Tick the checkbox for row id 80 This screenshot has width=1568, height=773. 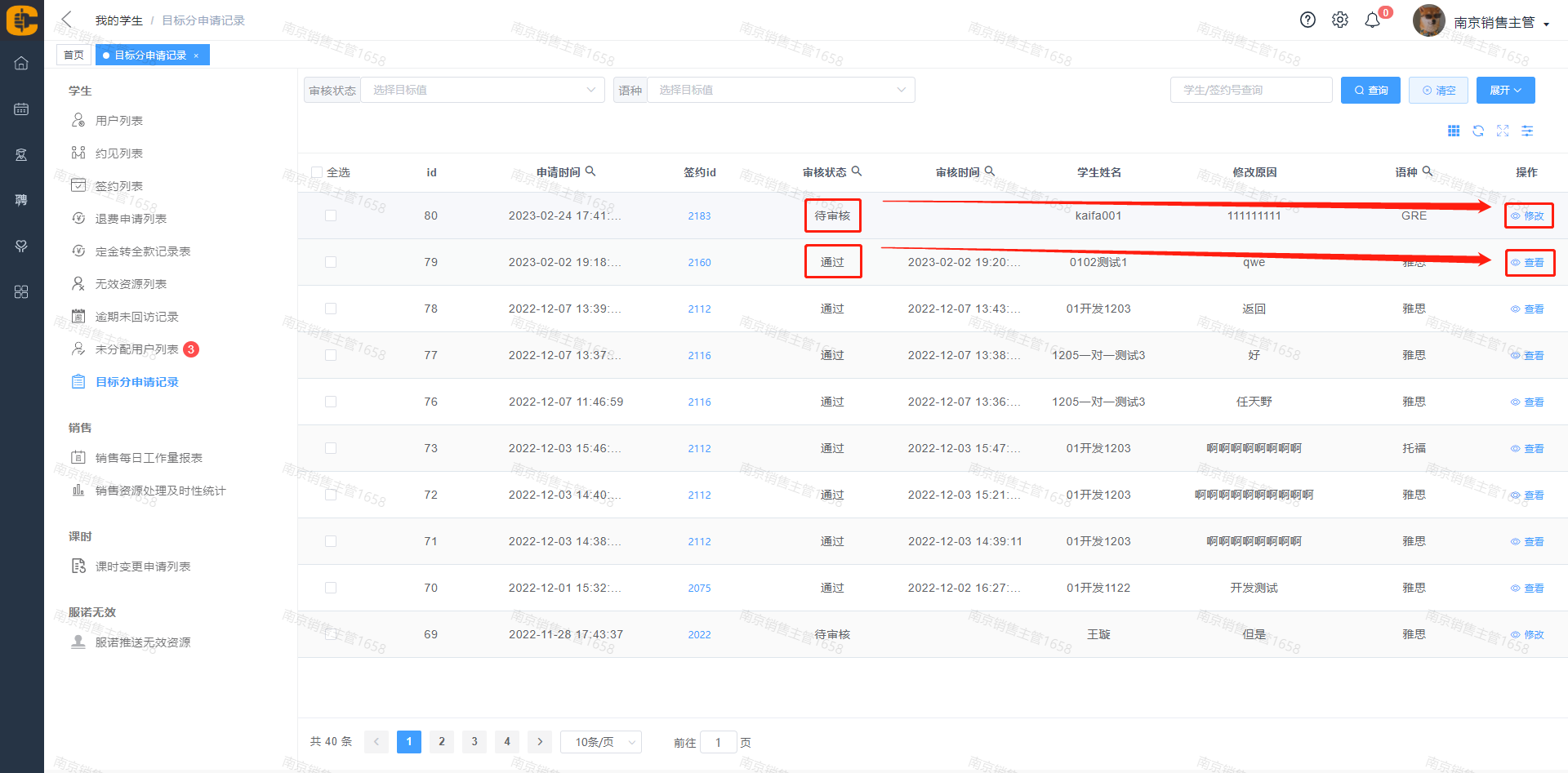point(331,215)
